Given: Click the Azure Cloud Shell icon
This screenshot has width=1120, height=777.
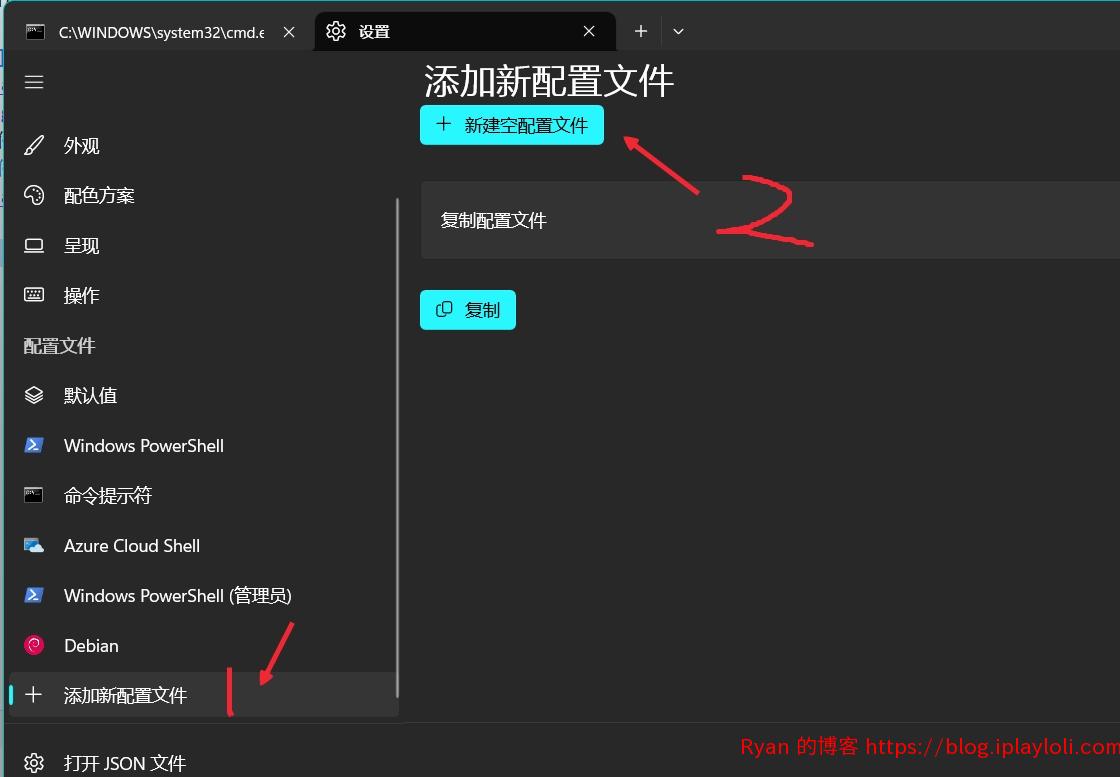Looking at the screenshot, I should tap(34, 546).
